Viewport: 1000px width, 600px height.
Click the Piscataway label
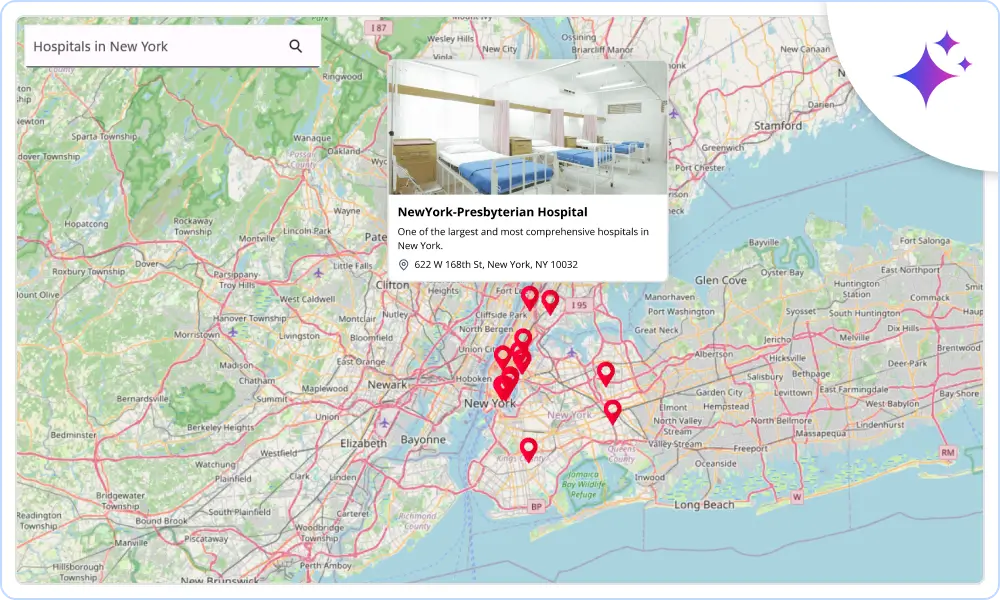206,539
